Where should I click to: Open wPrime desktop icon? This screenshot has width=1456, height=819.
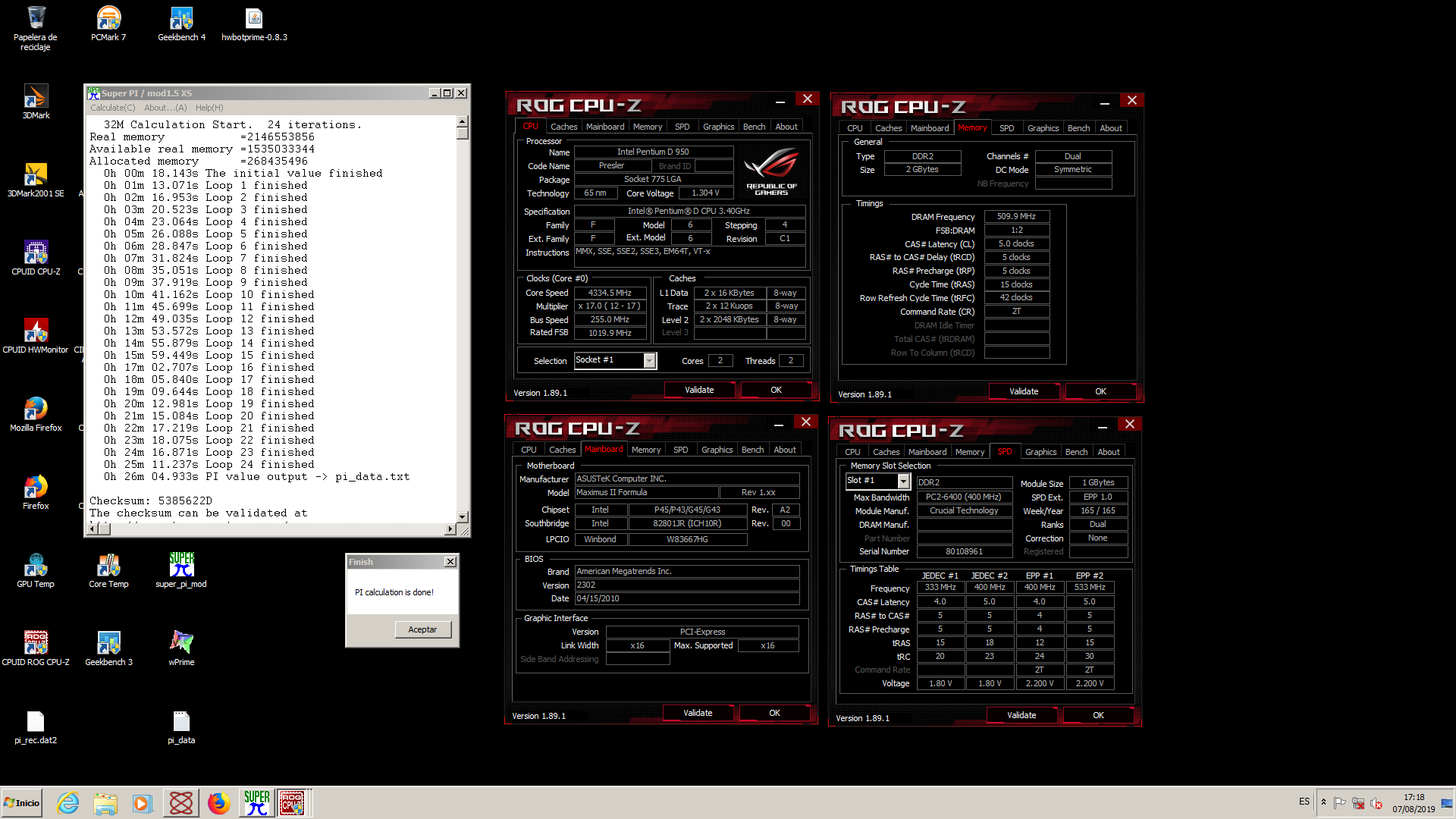(x=181, y=648)
